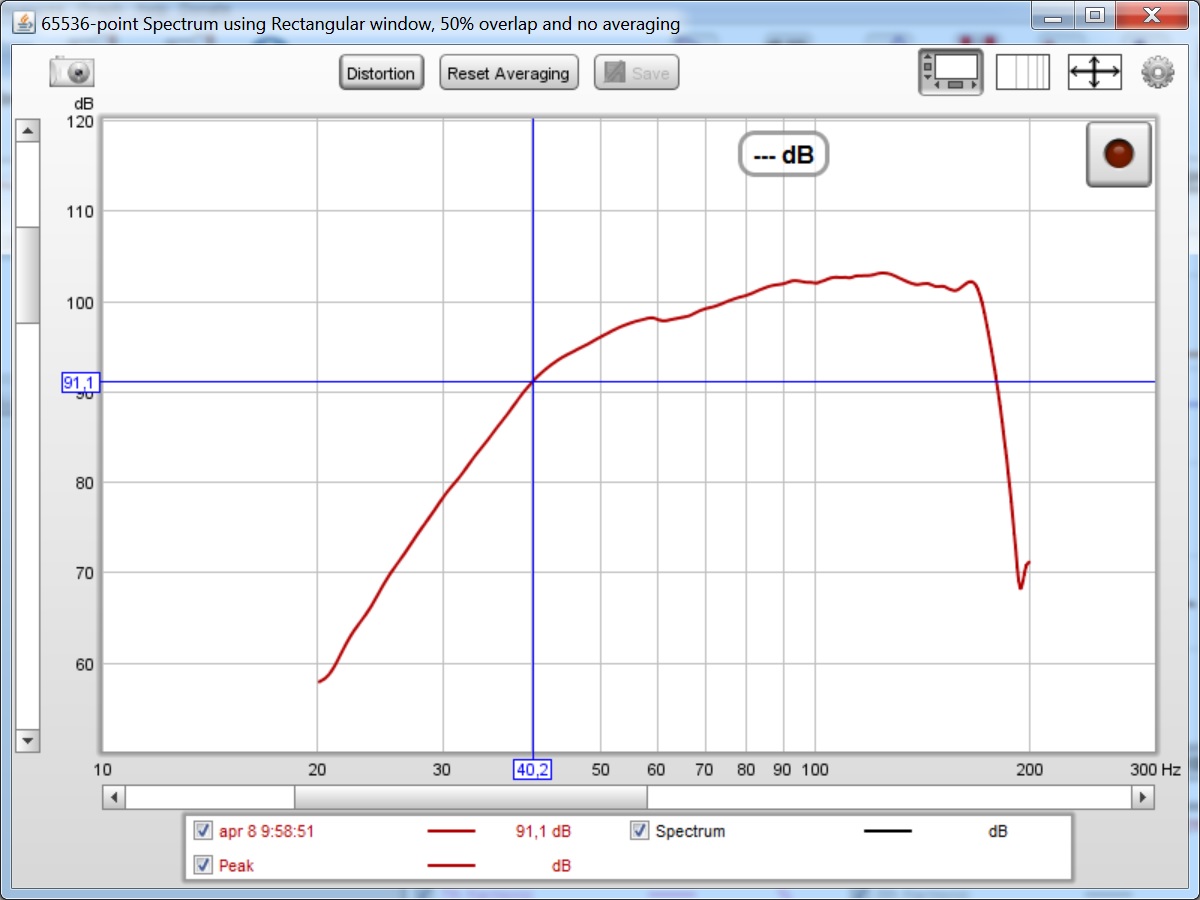Click the vertical scrollbar up arrow
1200x900 pixels.
coord(28,131)
